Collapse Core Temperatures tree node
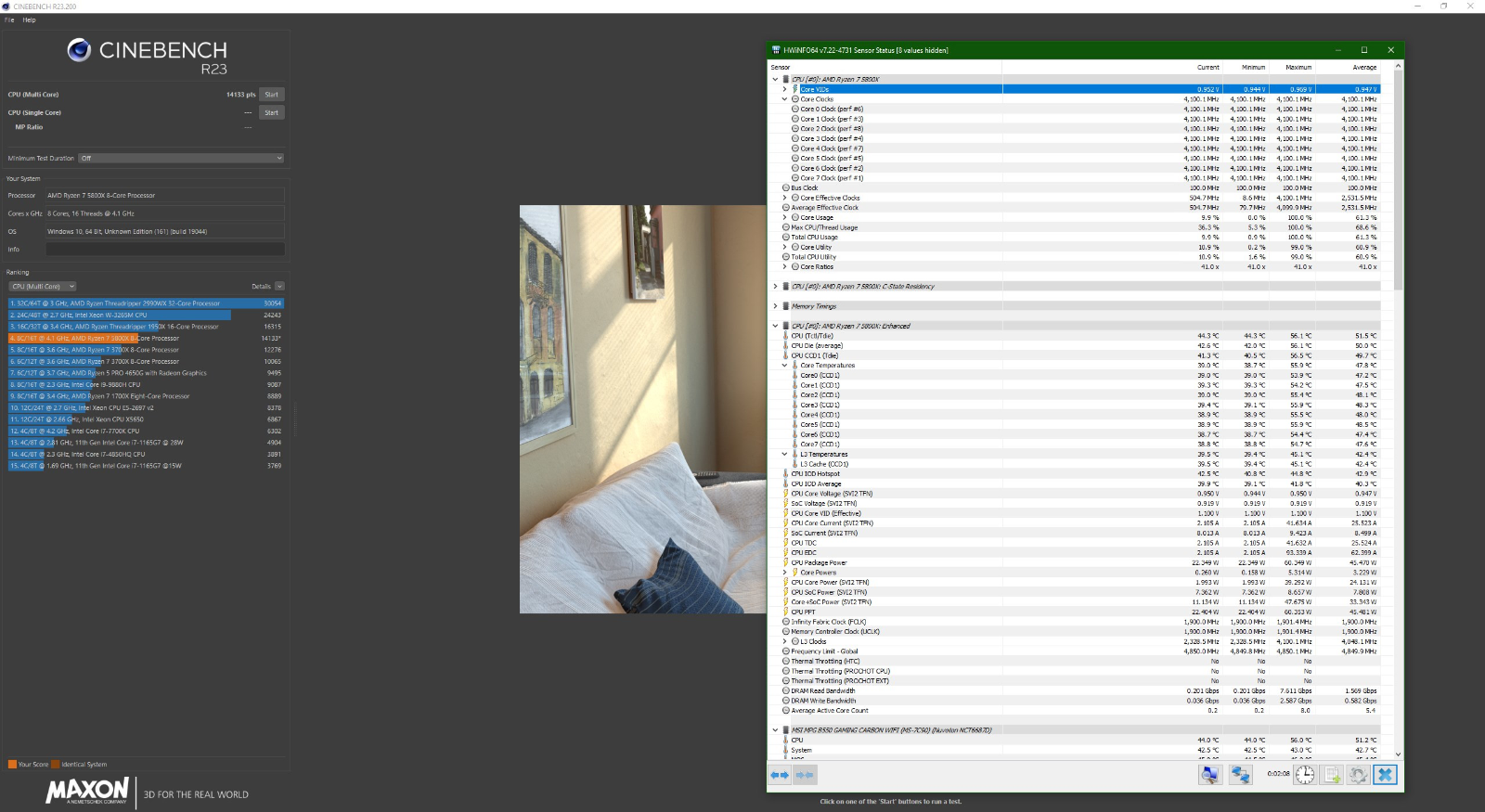The image size is (1485, 812). 784,366
